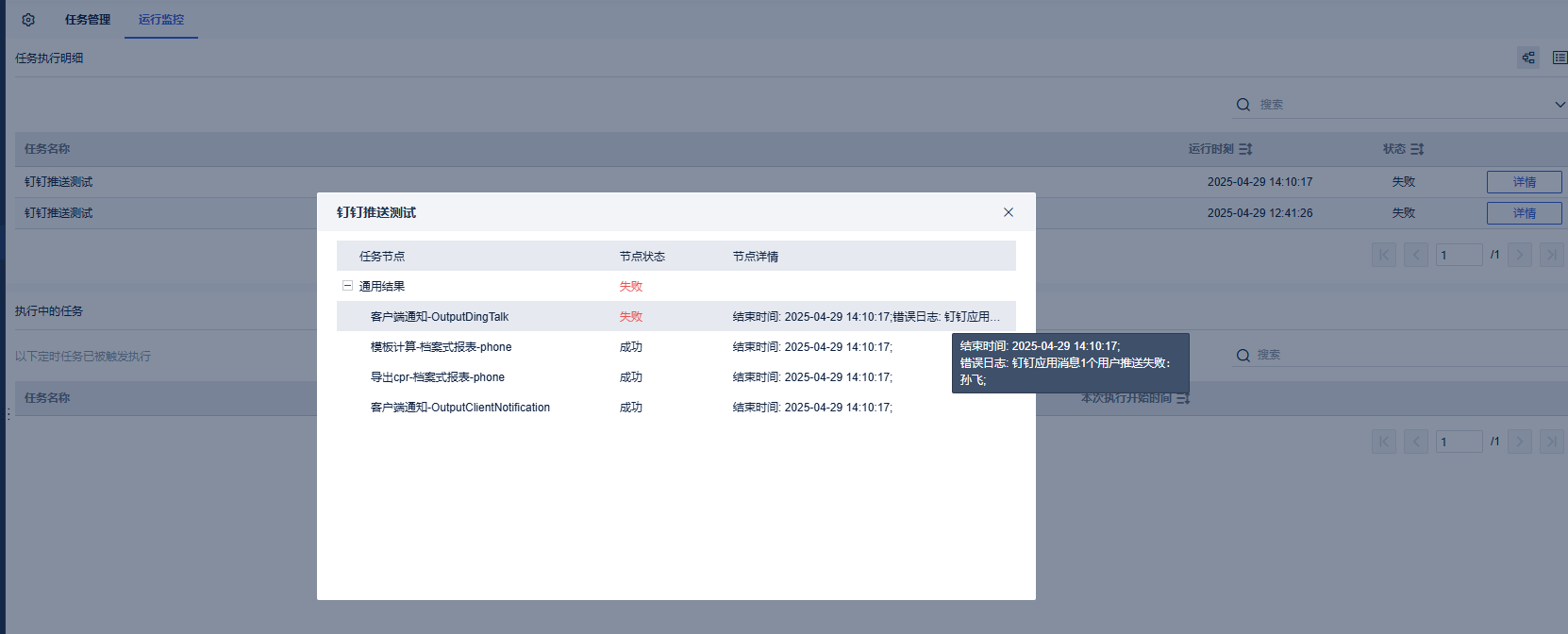Open the settings gear icon

(28, 20)
